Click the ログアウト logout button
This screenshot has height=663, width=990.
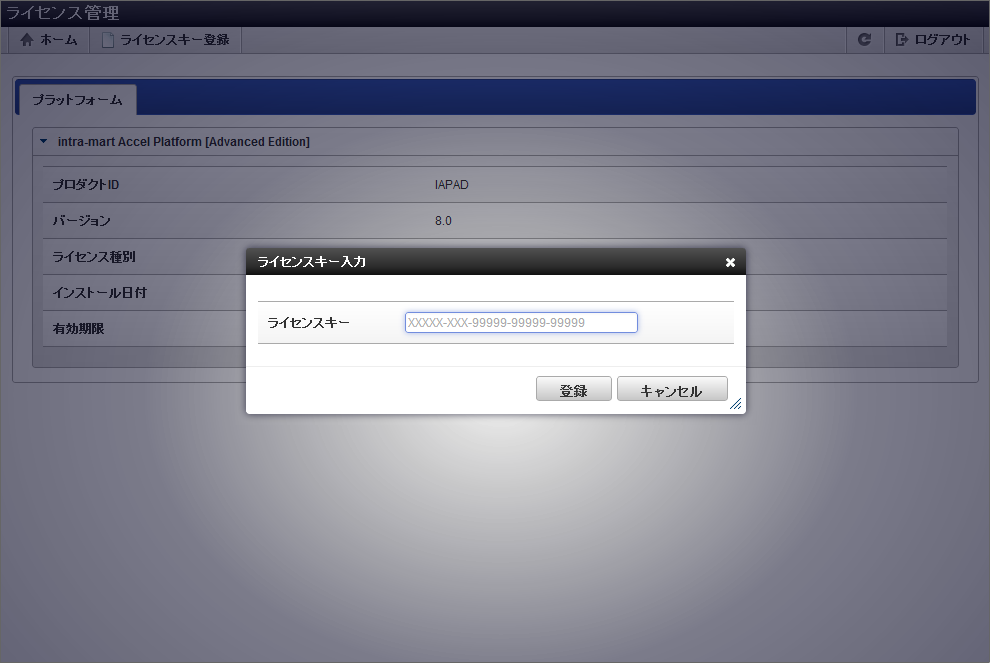point(932,40)
